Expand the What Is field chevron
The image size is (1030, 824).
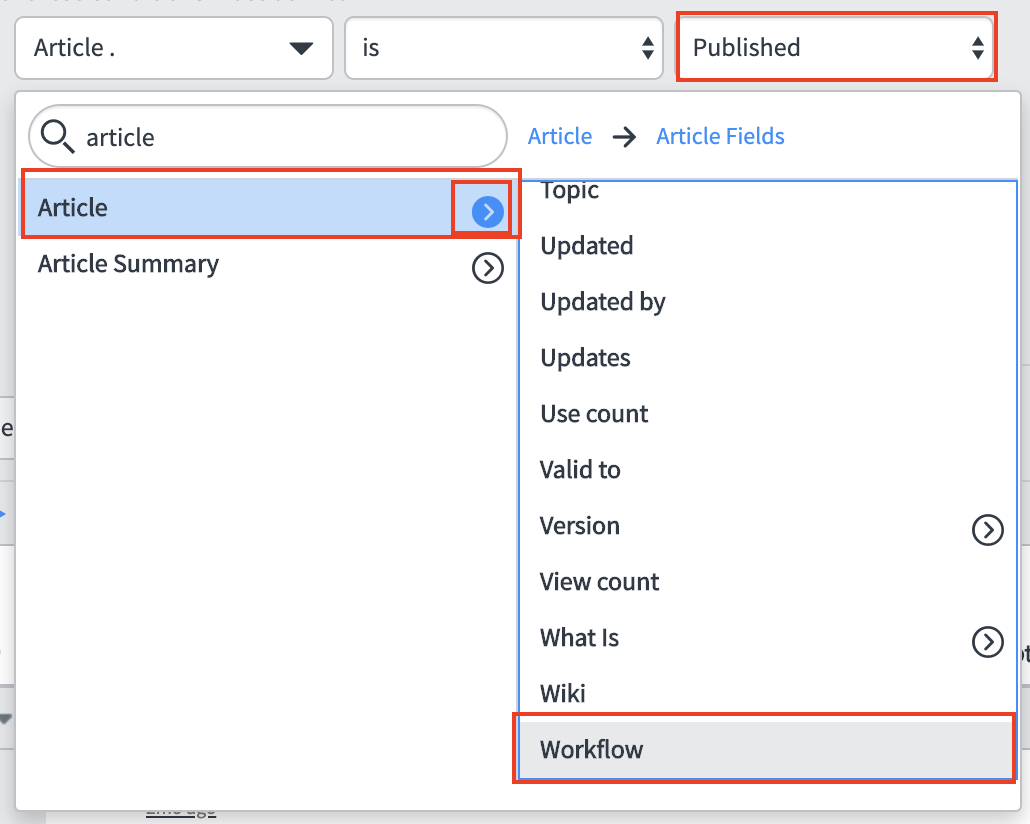987,641
